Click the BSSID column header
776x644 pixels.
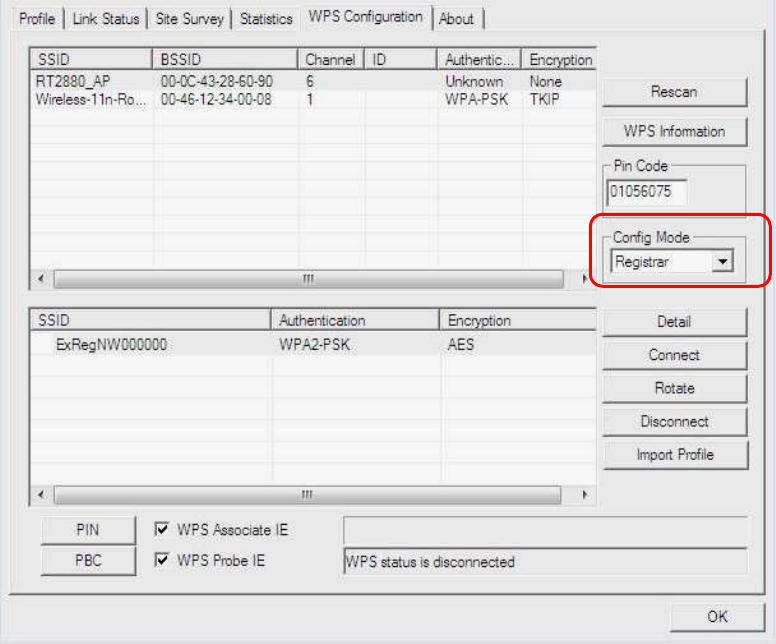coord(225,59)
